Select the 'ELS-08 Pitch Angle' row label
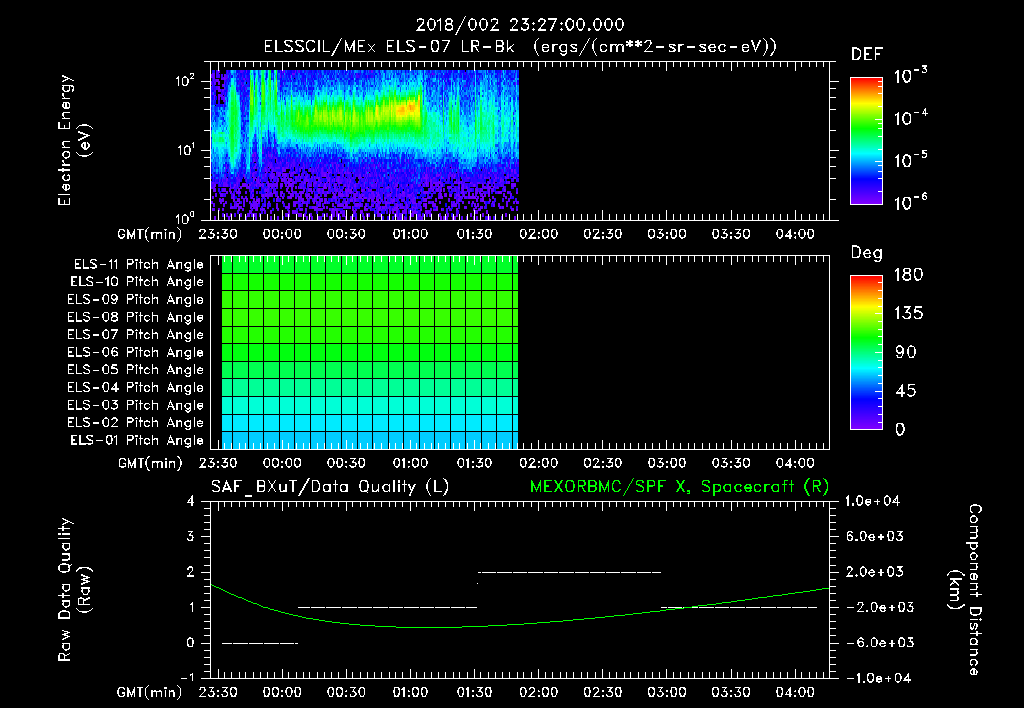 [x=136, y=317]
